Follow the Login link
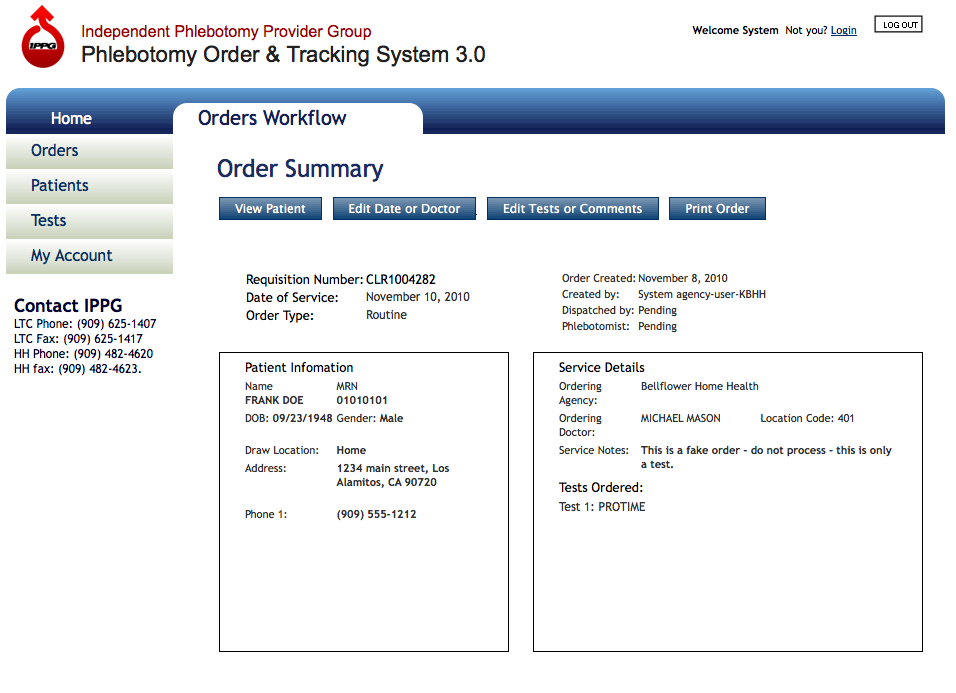956x693 pixels. click(x=843, y=31)
